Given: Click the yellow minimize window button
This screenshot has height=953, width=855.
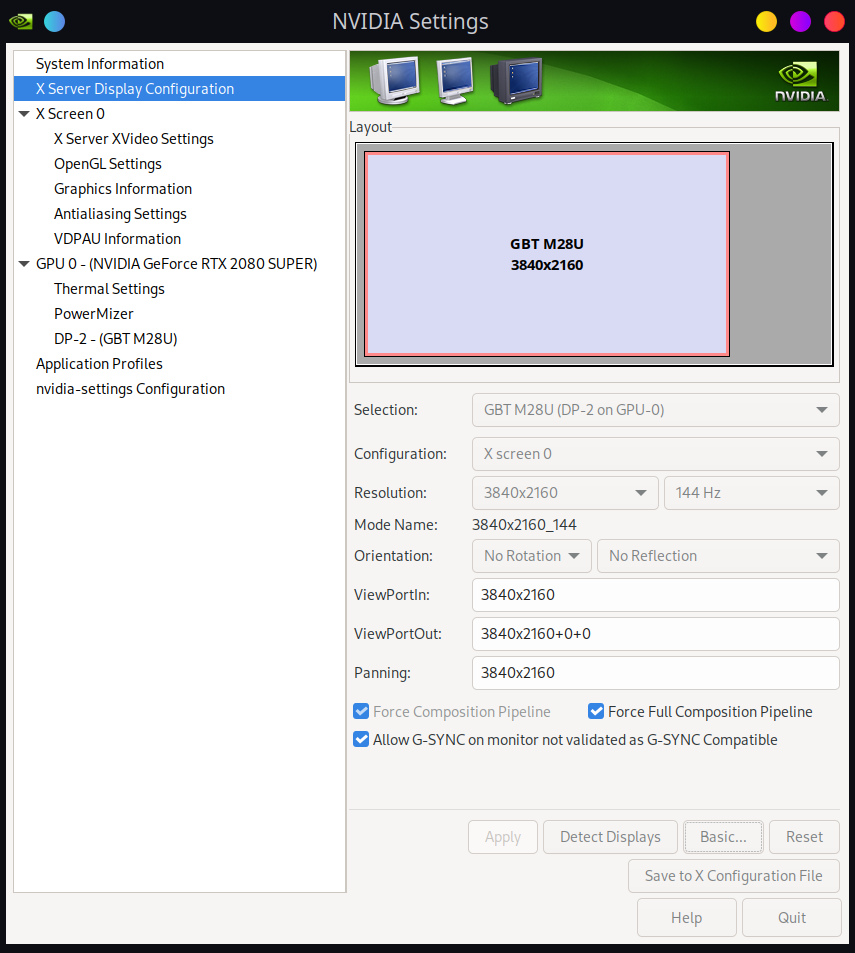Looking at the screenshot, I should pyautogui.click(x=766, y=22).
